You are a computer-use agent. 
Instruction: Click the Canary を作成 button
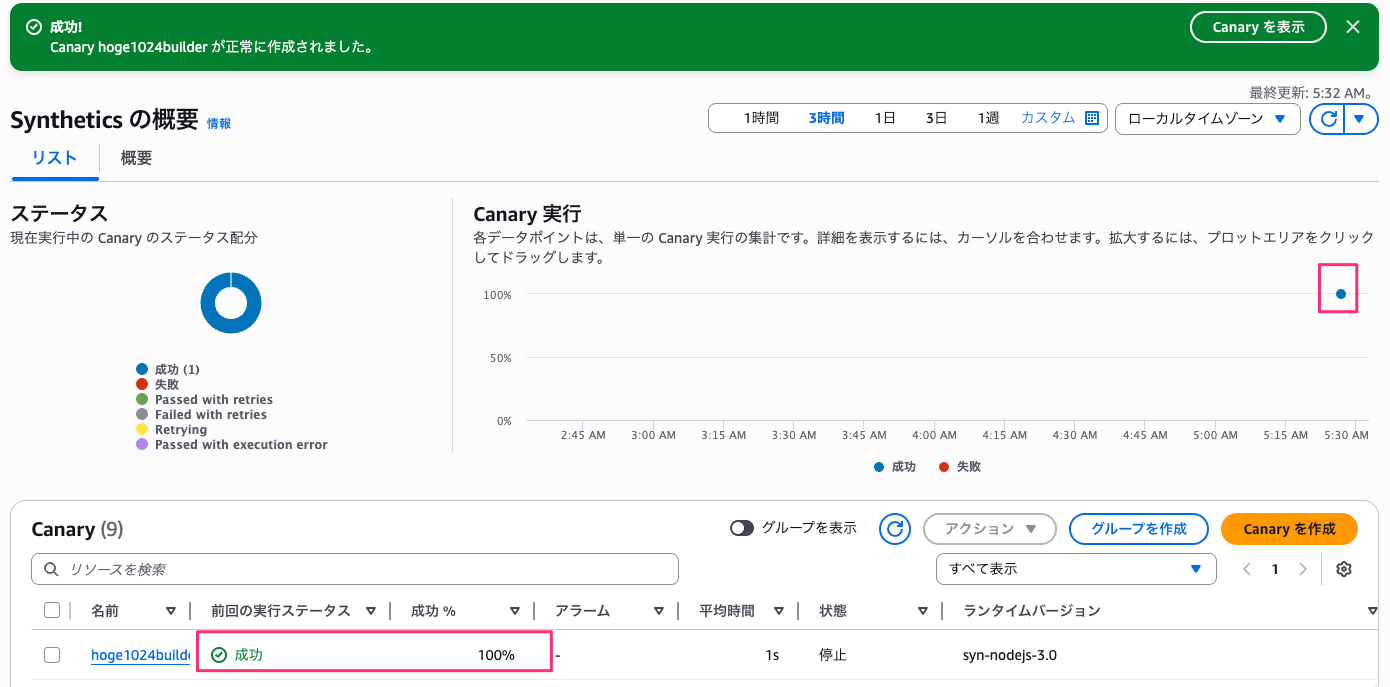pos(1289,529)
